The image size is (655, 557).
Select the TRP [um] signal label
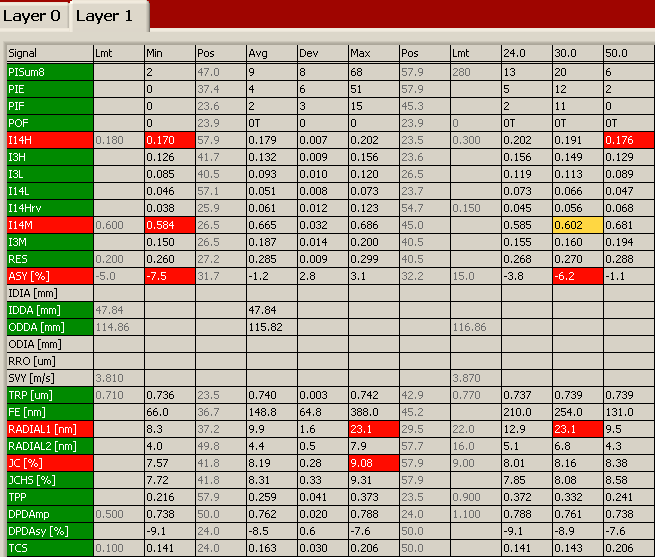click(50, 395)
